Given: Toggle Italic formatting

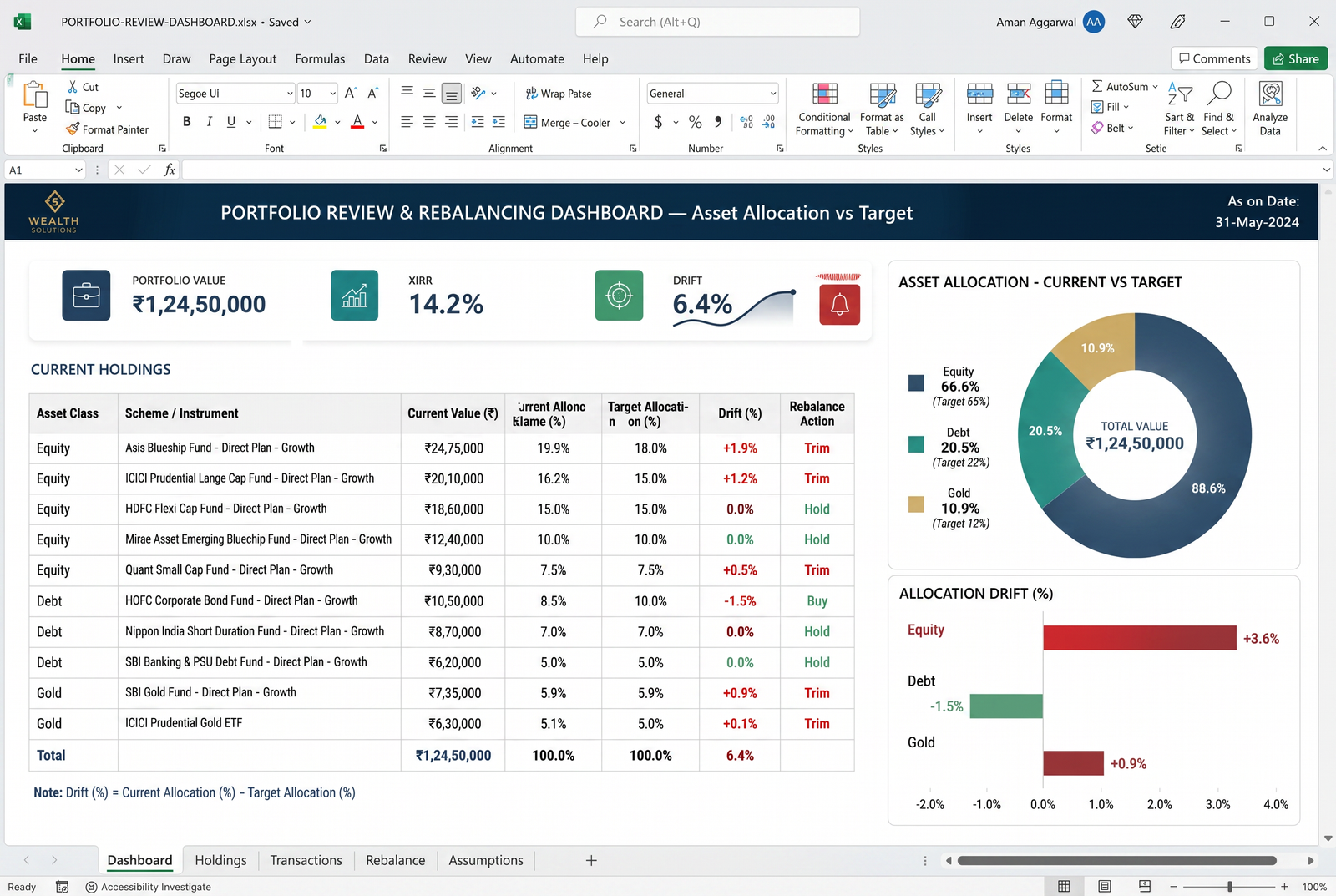Looking at the screenshot, I should (x=209, y=122).
